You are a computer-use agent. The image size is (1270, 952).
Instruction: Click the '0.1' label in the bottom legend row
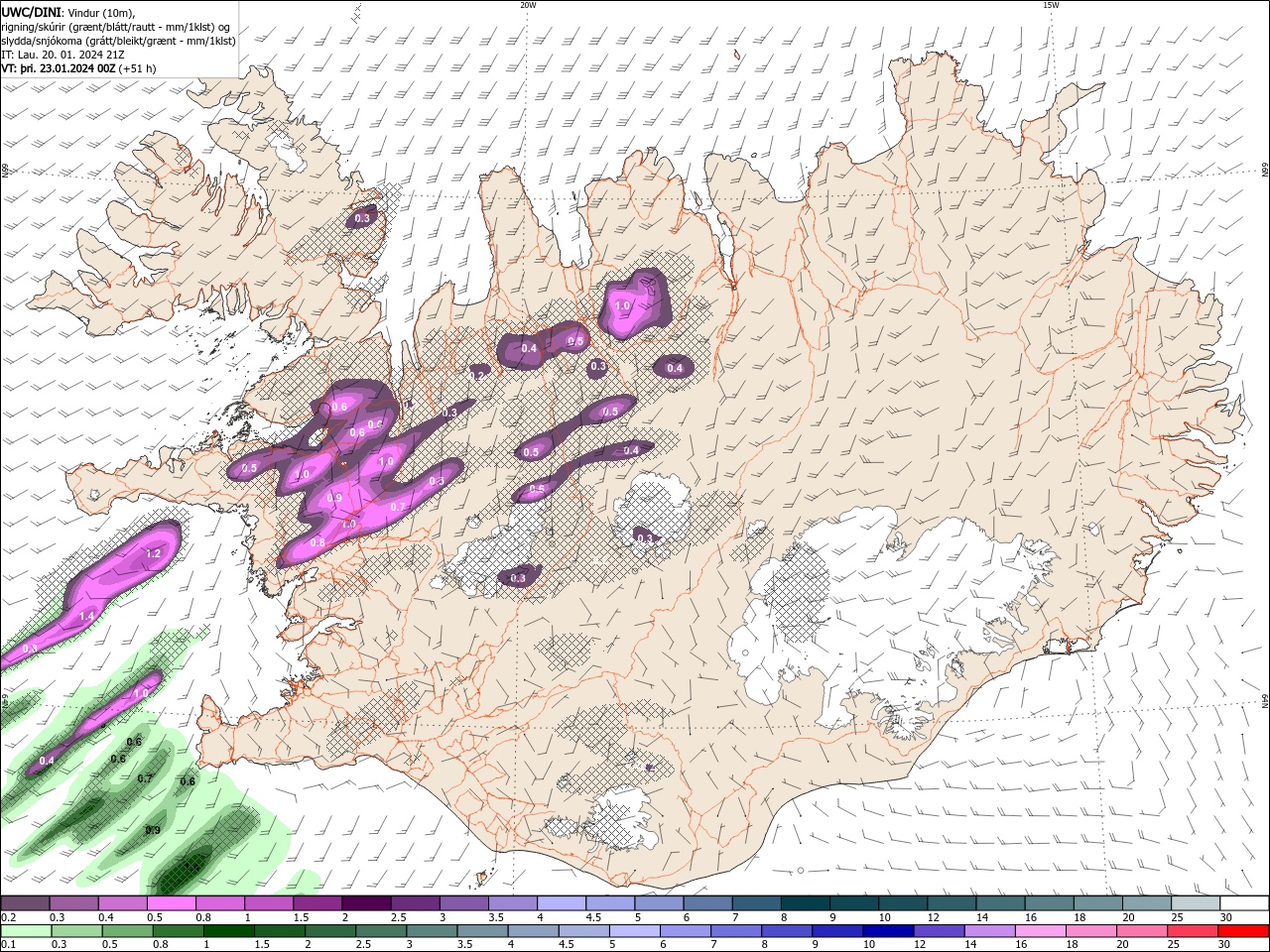[8, 944]
